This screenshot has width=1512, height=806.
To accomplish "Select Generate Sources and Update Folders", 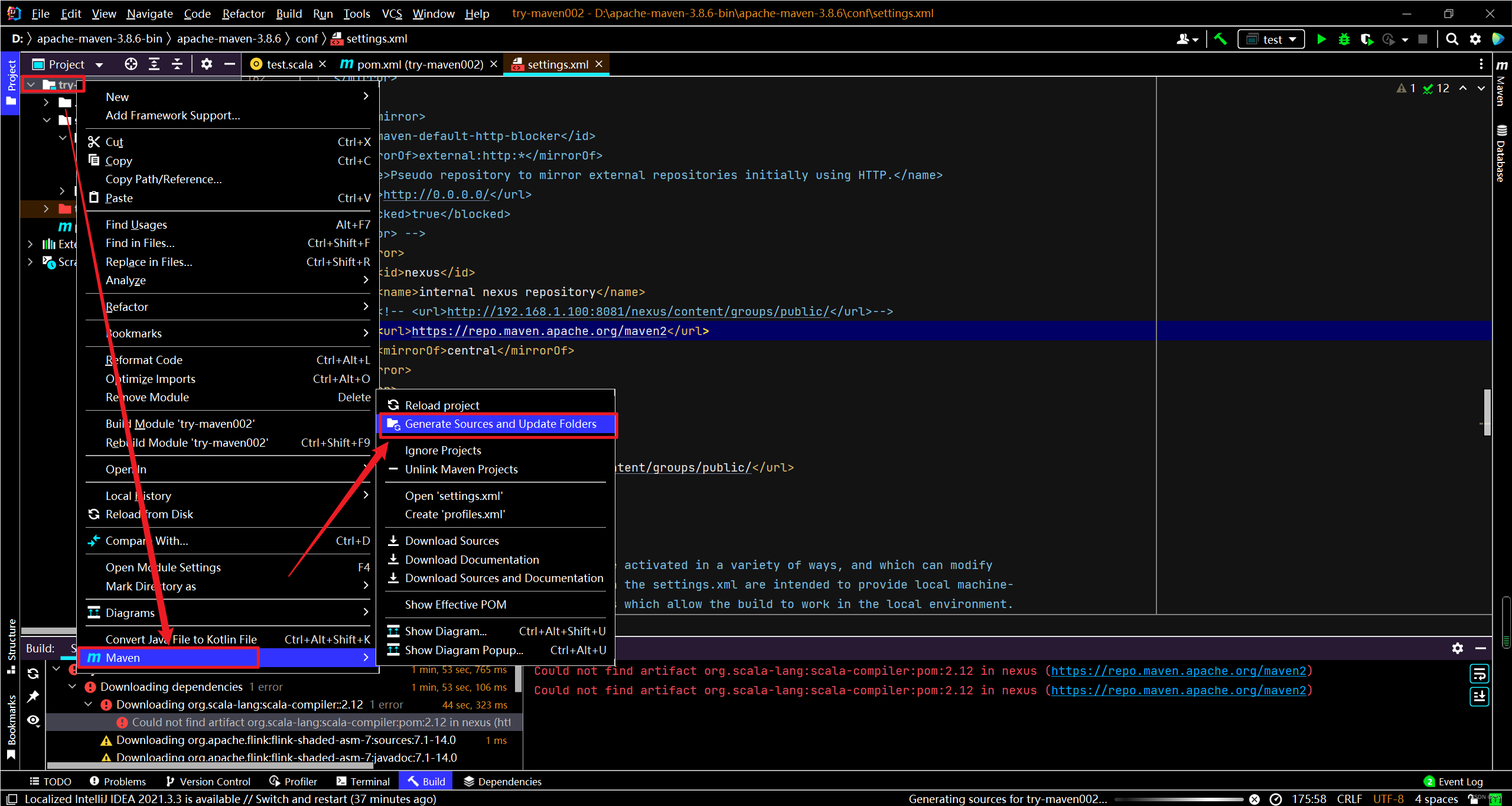I will (500, 424).
